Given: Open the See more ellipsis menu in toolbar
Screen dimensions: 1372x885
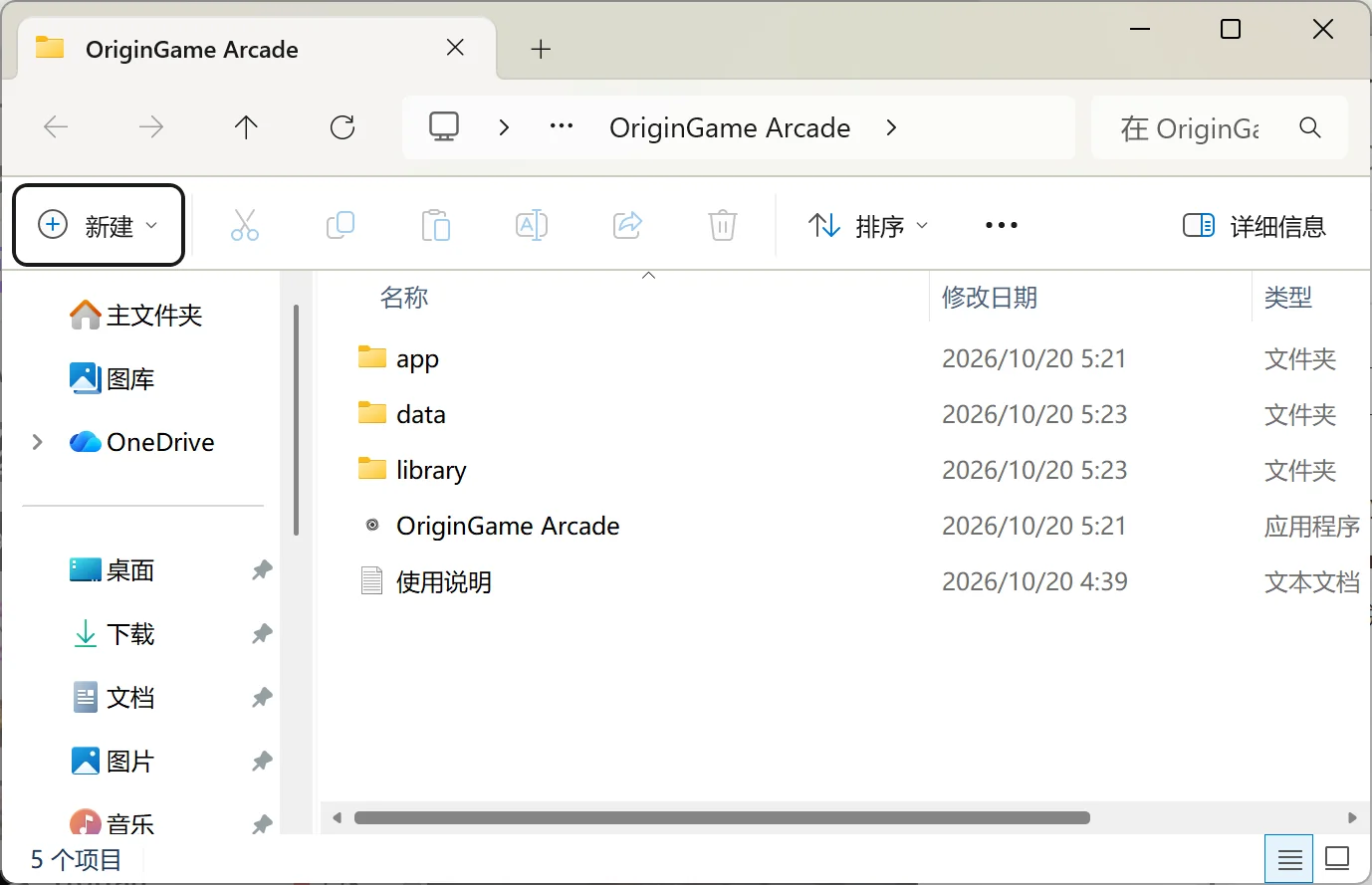Looking at the screenshot, I should tap(1001, 225).
